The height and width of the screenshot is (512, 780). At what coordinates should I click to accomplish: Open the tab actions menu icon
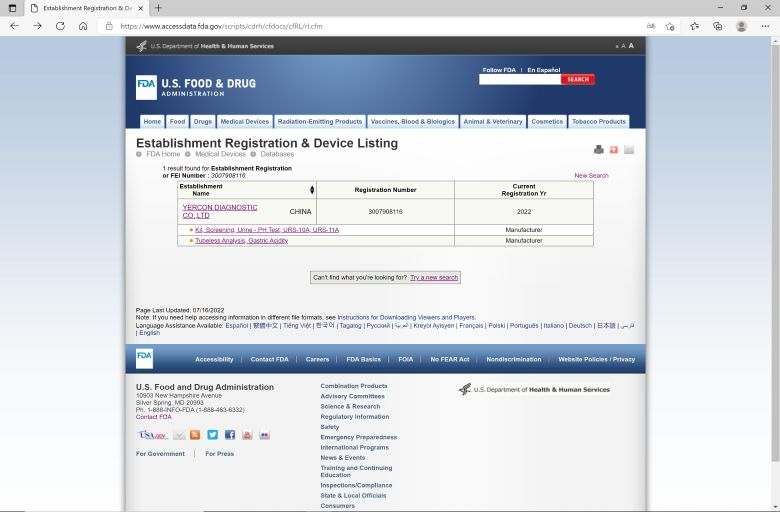(x=12, y=8)
